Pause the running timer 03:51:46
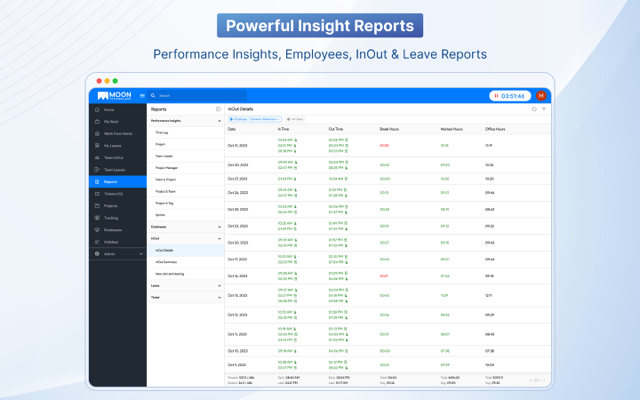This screenshot has width=640, height=400. pyautogui.click(x=496, y=96)
